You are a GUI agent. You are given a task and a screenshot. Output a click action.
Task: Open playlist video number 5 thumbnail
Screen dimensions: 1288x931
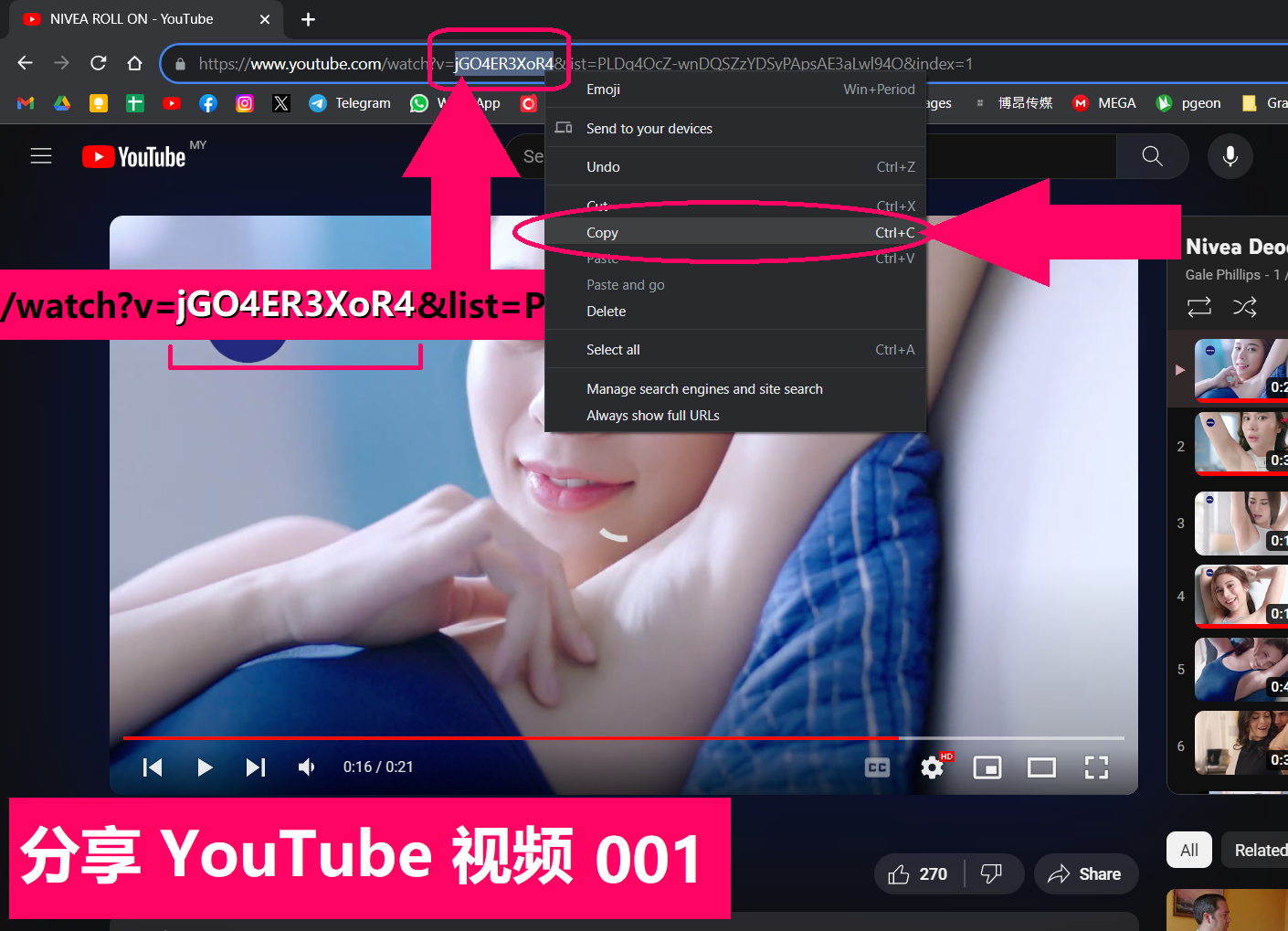click(x=1241, y=670)
